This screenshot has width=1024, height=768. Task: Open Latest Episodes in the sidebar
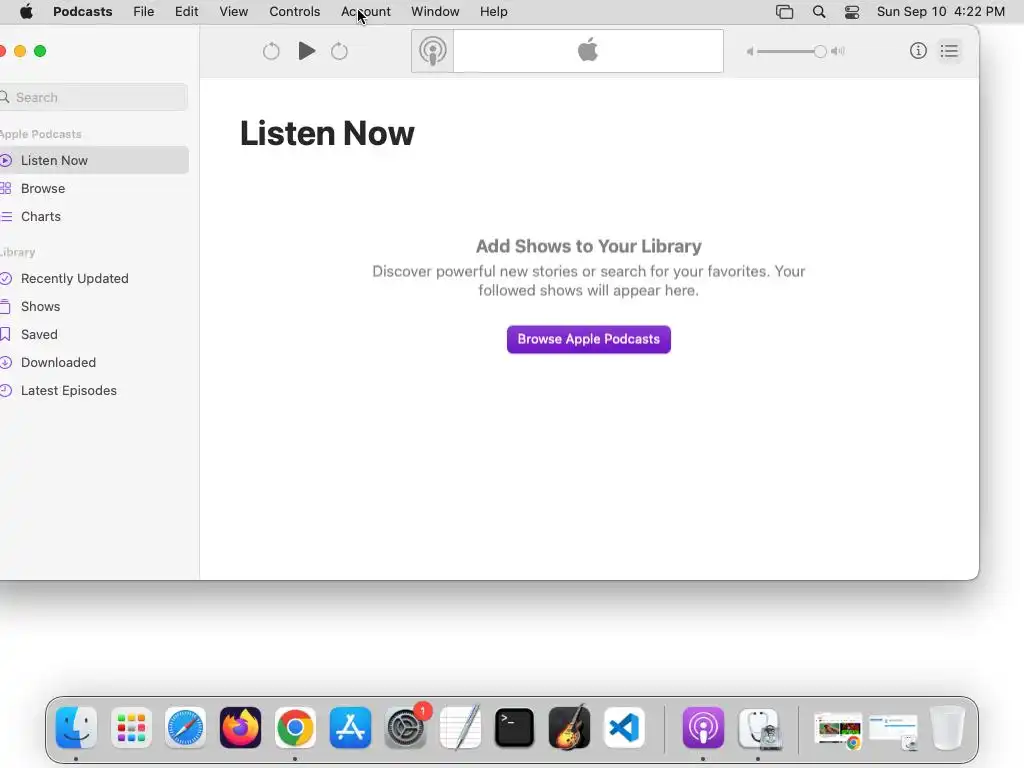(93, 391)
